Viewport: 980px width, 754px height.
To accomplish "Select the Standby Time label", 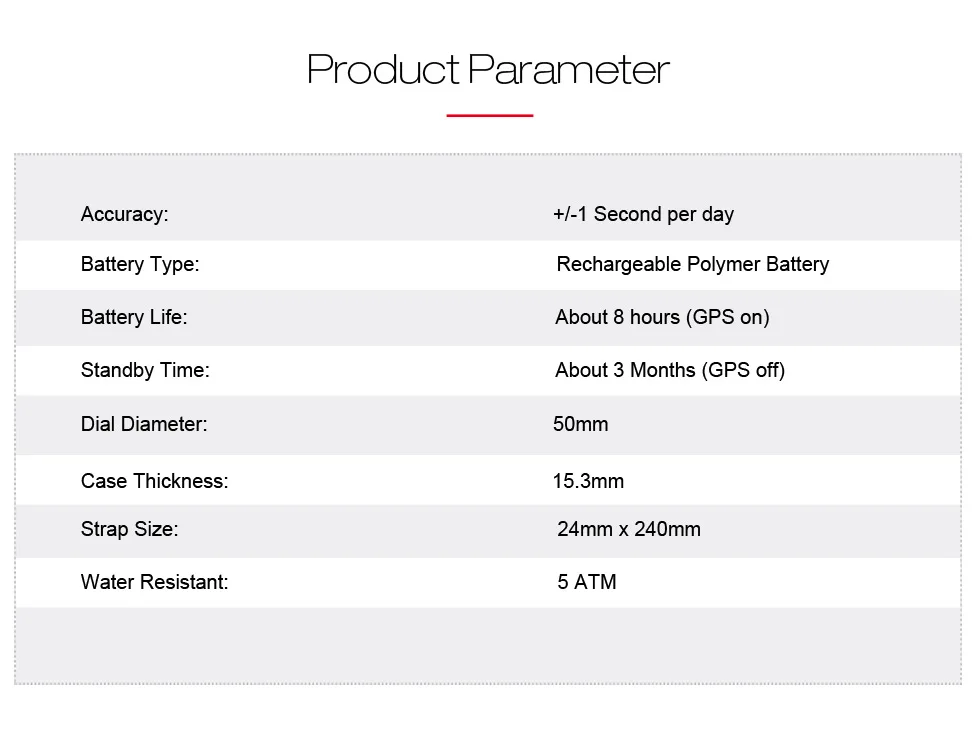I will (x=145, y=370).
